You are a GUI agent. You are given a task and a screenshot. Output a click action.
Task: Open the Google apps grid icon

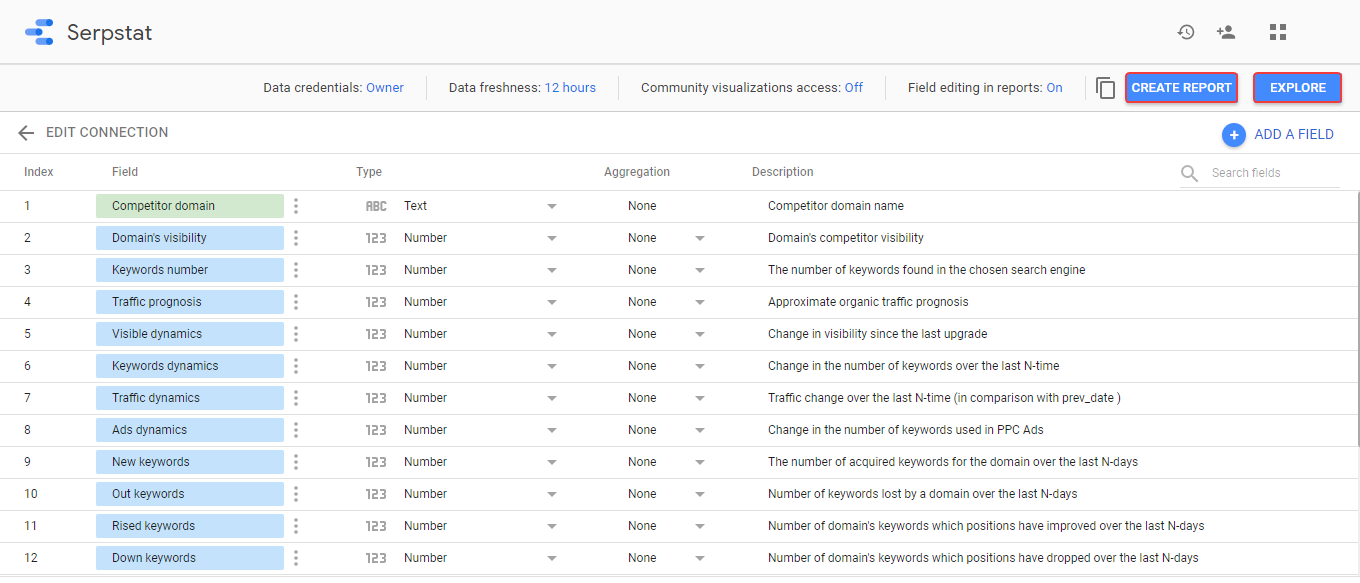pos(1278,32)
